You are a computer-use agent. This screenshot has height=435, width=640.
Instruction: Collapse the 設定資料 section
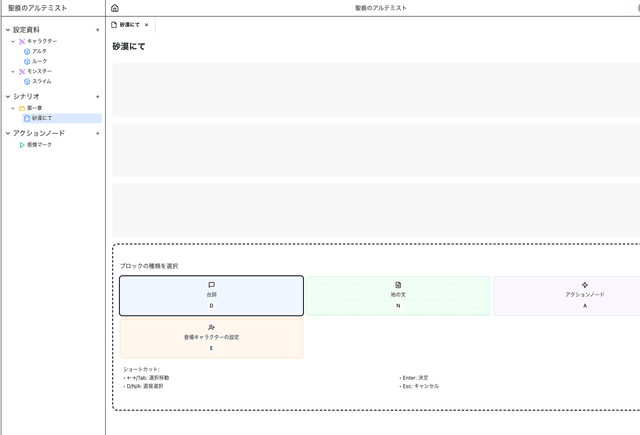click(x=8, y=30)
